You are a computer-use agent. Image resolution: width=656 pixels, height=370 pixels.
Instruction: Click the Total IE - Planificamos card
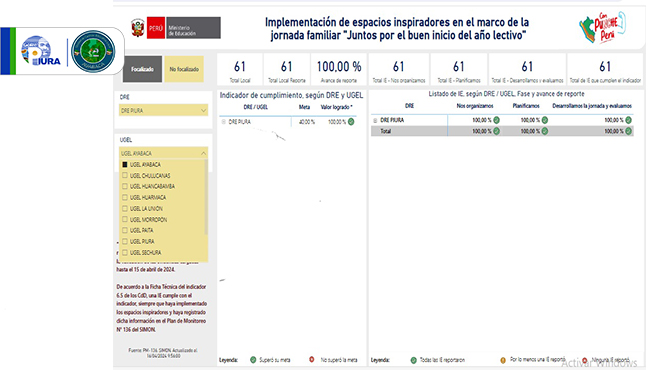[x=459, y=69]
